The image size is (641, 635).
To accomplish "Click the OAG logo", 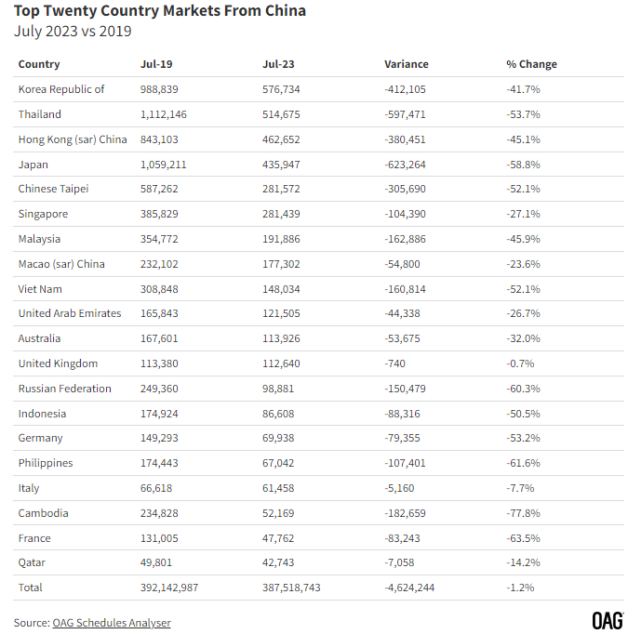I will (608, 620).
